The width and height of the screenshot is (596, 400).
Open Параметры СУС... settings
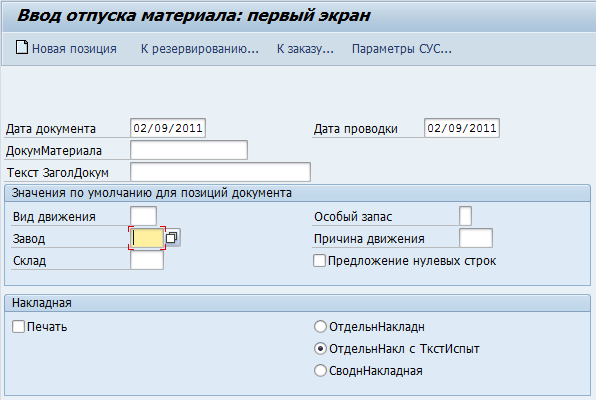tap(401, 49)
